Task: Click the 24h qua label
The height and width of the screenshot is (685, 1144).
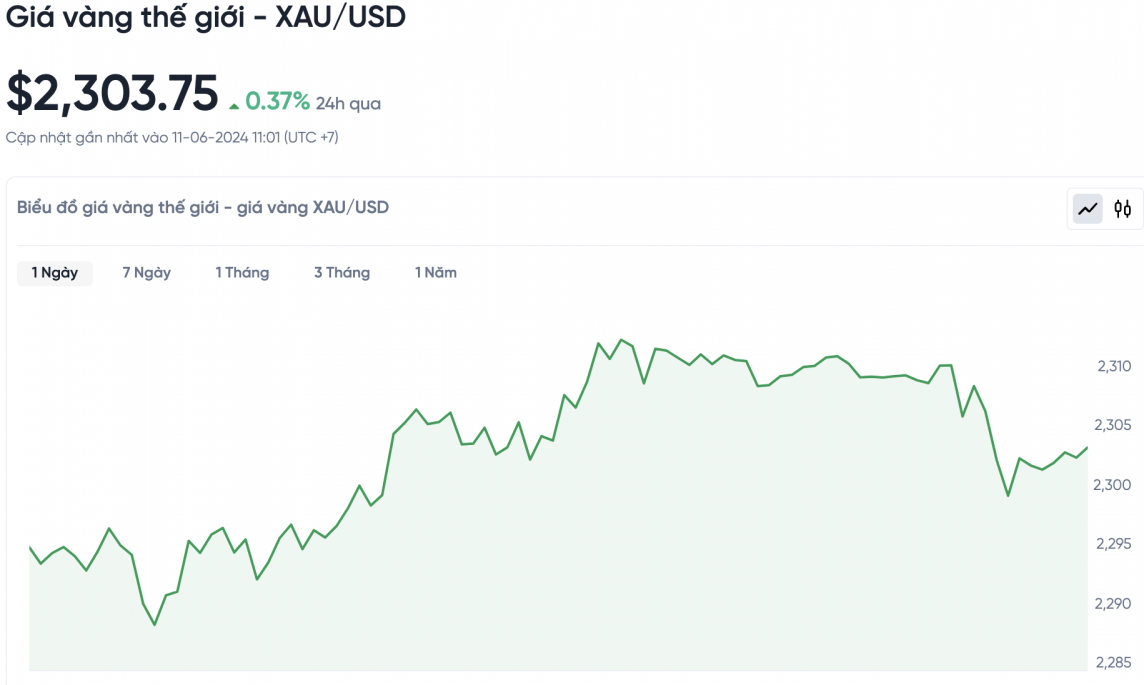Action: (348, 103)
